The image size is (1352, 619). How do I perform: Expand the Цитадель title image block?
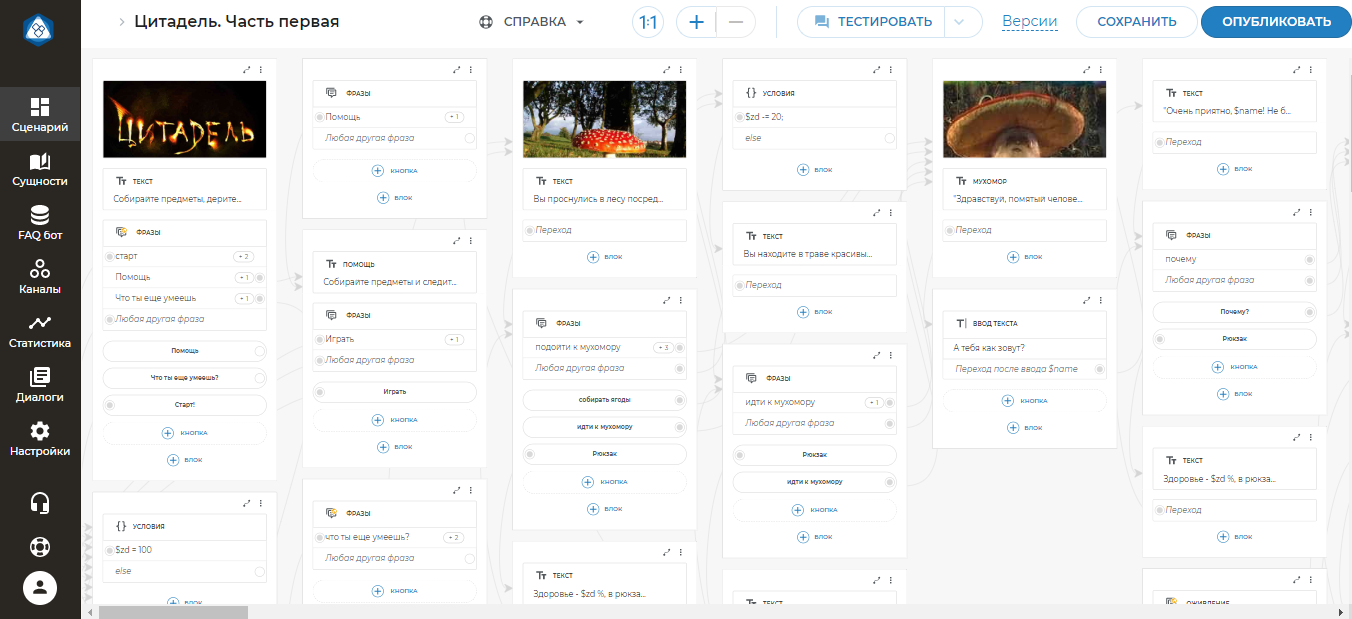[246, 70]
